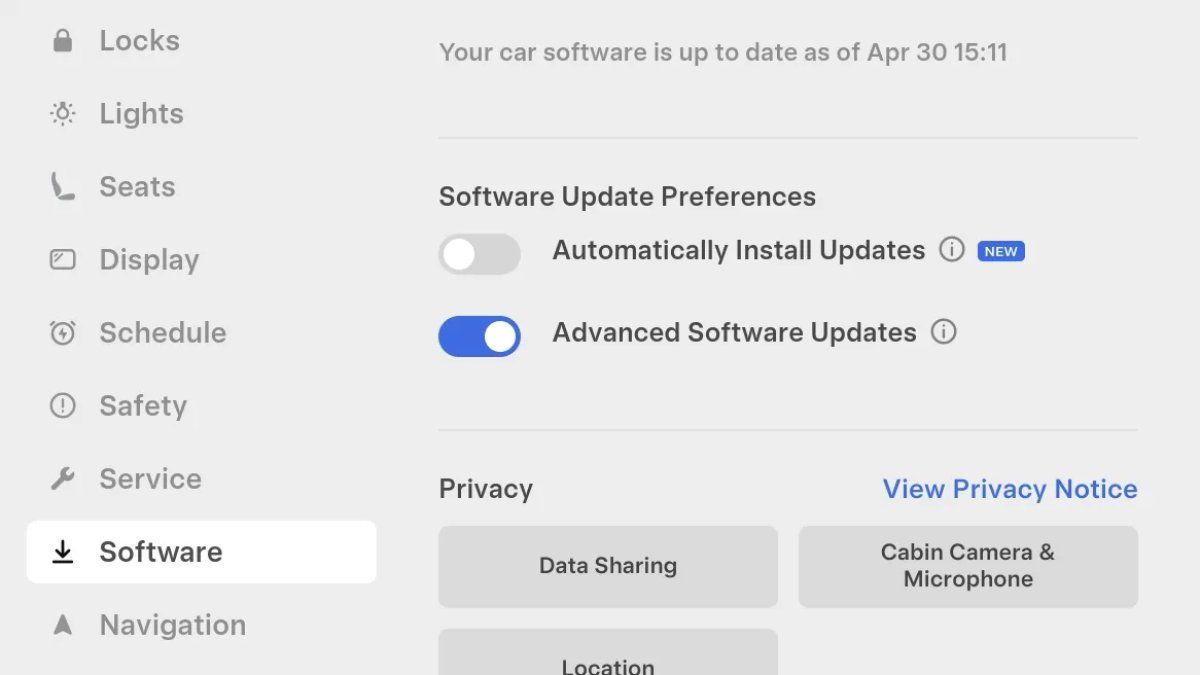The width and height of the screenshot is (1200, 675).
Task: Disable Advanced Software Updates toggle
Action: (x=480, y=337)
